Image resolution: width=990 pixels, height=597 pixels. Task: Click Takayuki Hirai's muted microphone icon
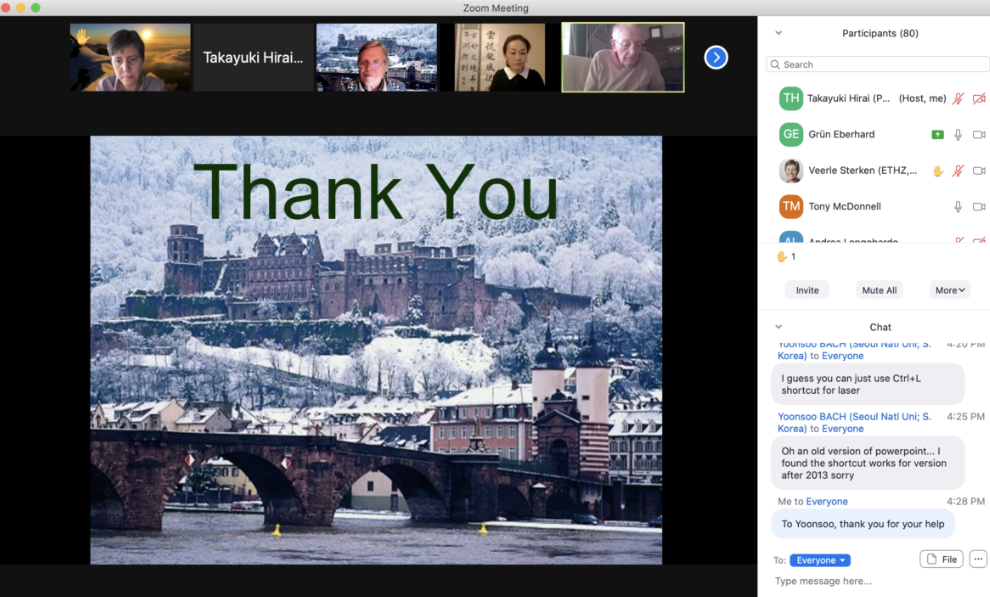958,98
